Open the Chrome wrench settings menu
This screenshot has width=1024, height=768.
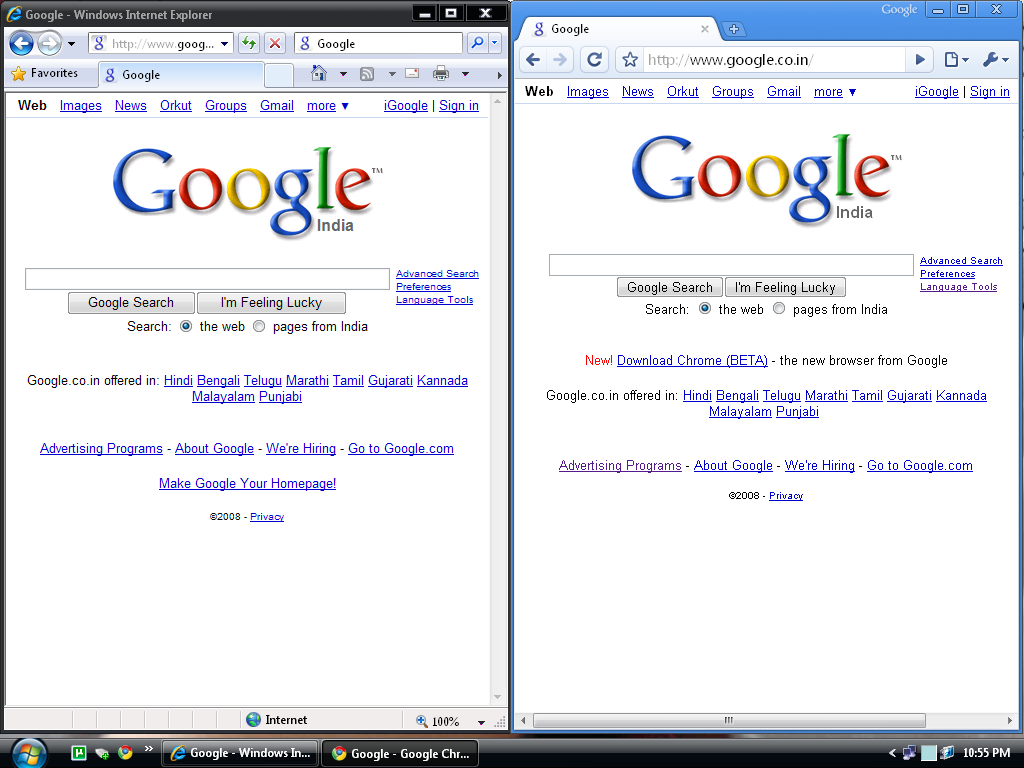(996, 60)
